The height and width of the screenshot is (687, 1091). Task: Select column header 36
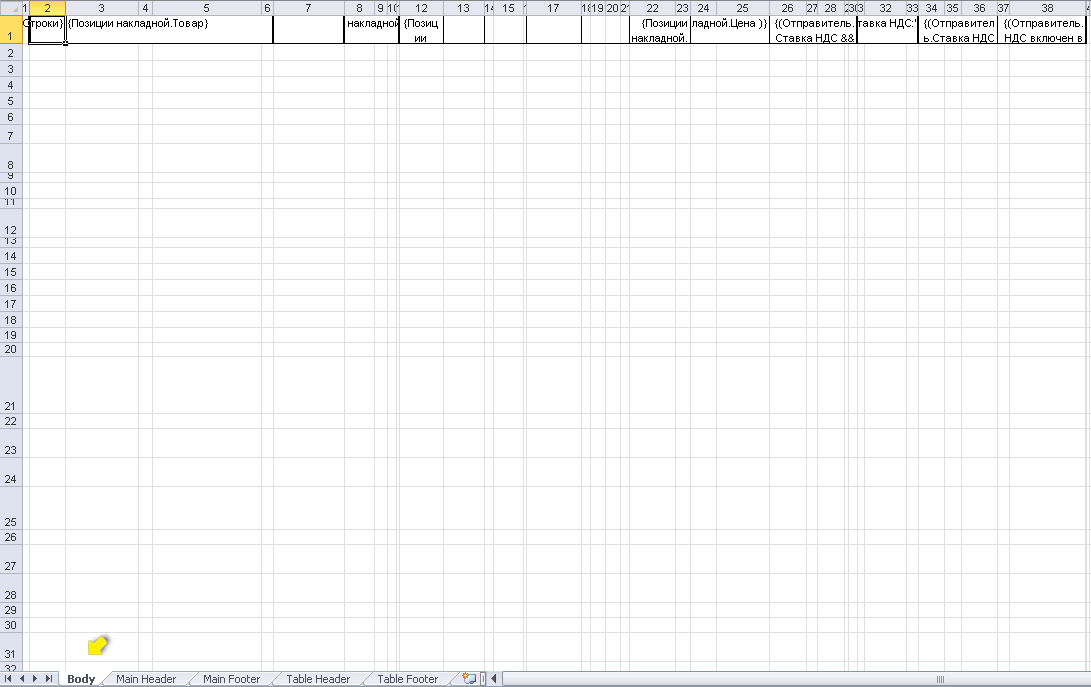click(x=979, y=8)
